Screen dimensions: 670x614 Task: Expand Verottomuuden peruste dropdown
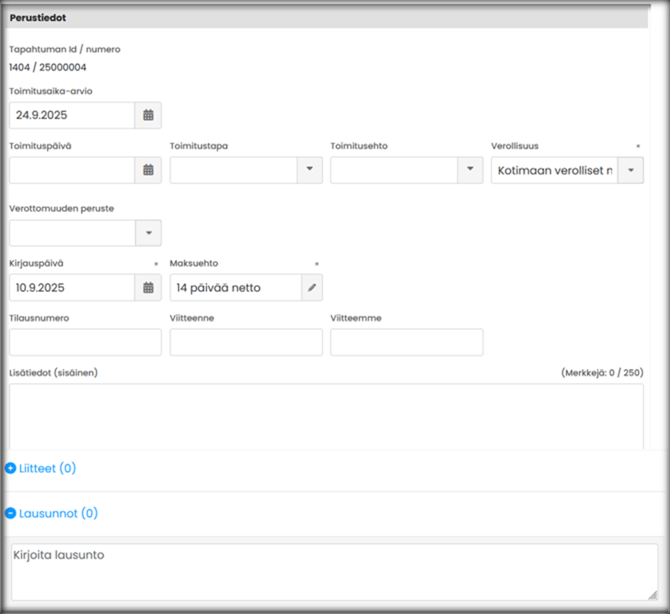148,233
